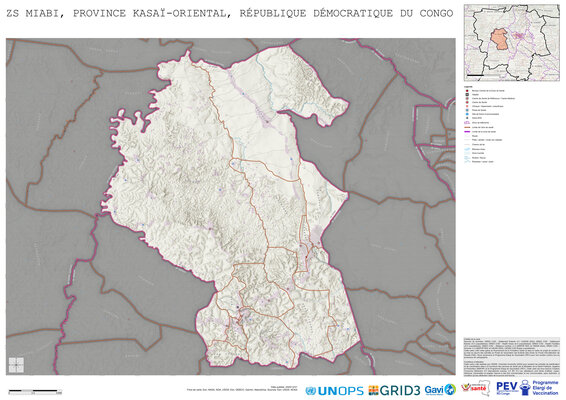The height and width of the screenshot is (400, 566).
Task: Click the map title ZS MIABI
Action: click(x=35, y=13)
